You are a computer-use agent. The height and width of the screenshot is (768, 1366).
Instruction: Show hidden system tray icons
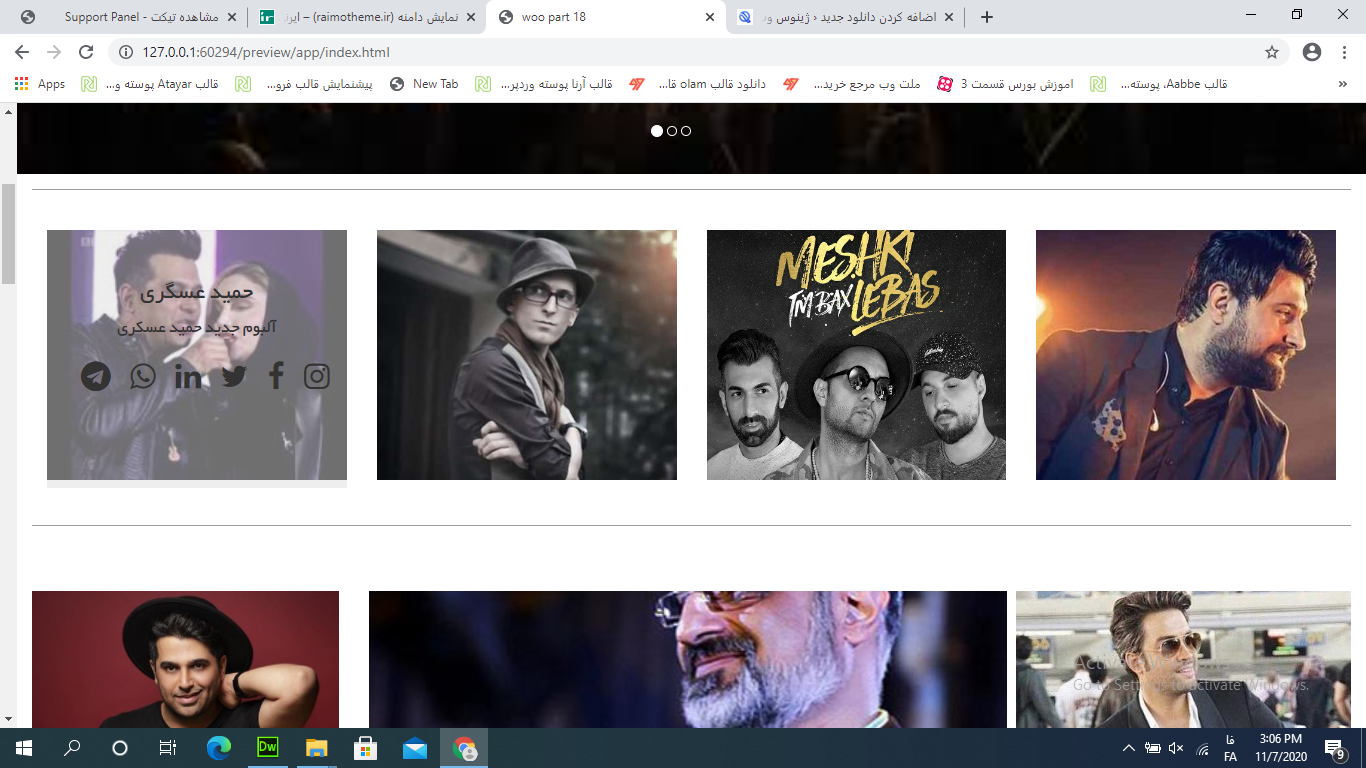(x=1129, y=747)
